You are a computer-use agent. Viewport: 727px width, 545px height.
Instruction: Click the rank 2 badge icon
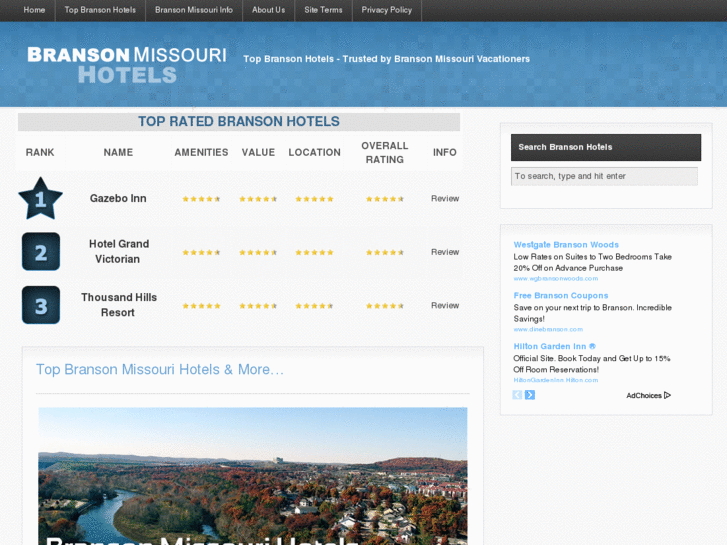point(41,251)
